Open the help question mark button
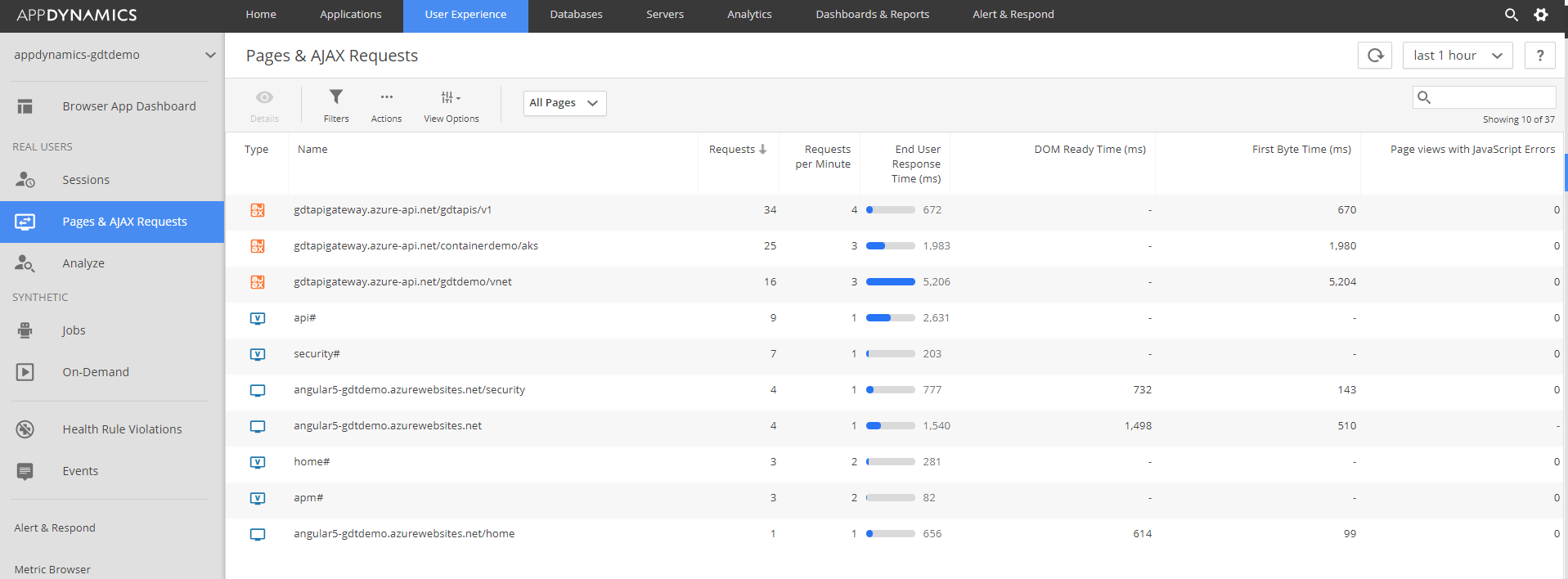1568x579 pixels. (1540, 55)
